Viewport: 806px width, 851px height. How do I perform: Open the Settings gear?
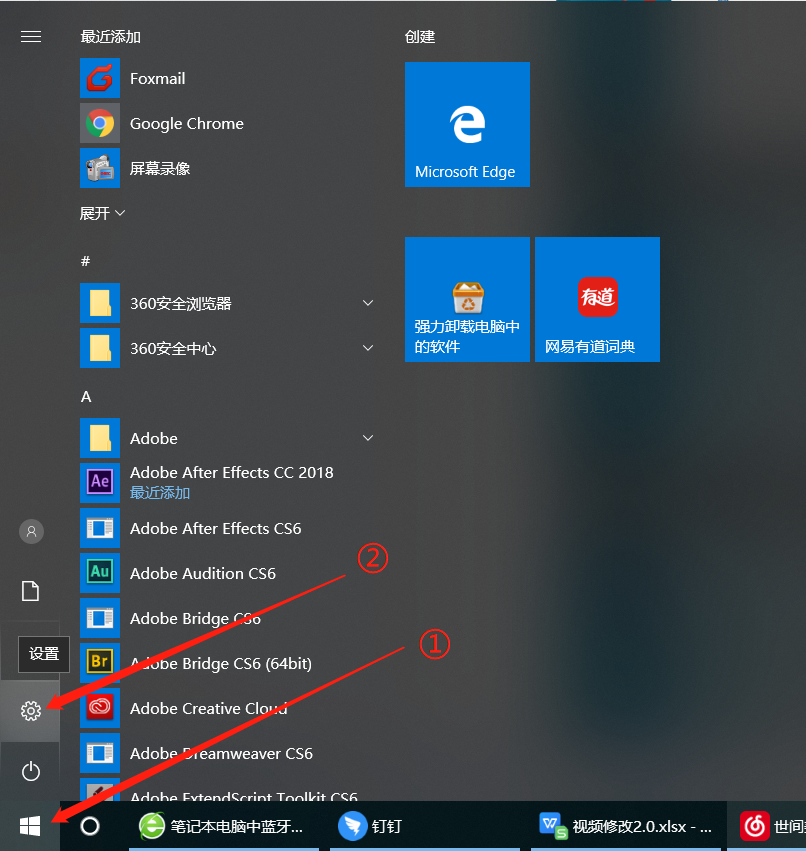pos(30,711)
